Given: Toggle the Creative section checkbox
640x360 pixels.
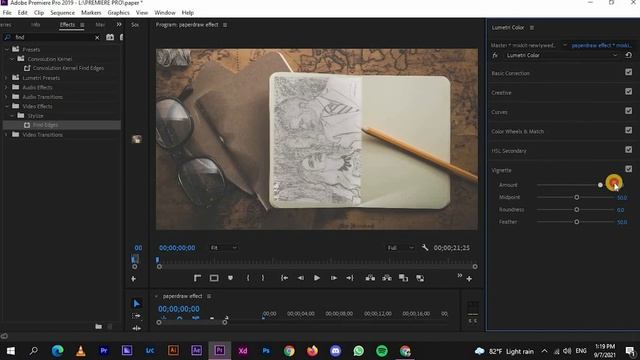Looking at the screenshot, I should [x=629, y=91].
